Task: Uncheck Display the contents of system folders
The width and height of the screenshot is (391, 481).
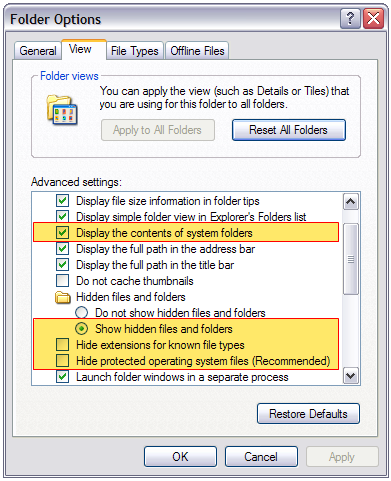Action: pos(62,233)
